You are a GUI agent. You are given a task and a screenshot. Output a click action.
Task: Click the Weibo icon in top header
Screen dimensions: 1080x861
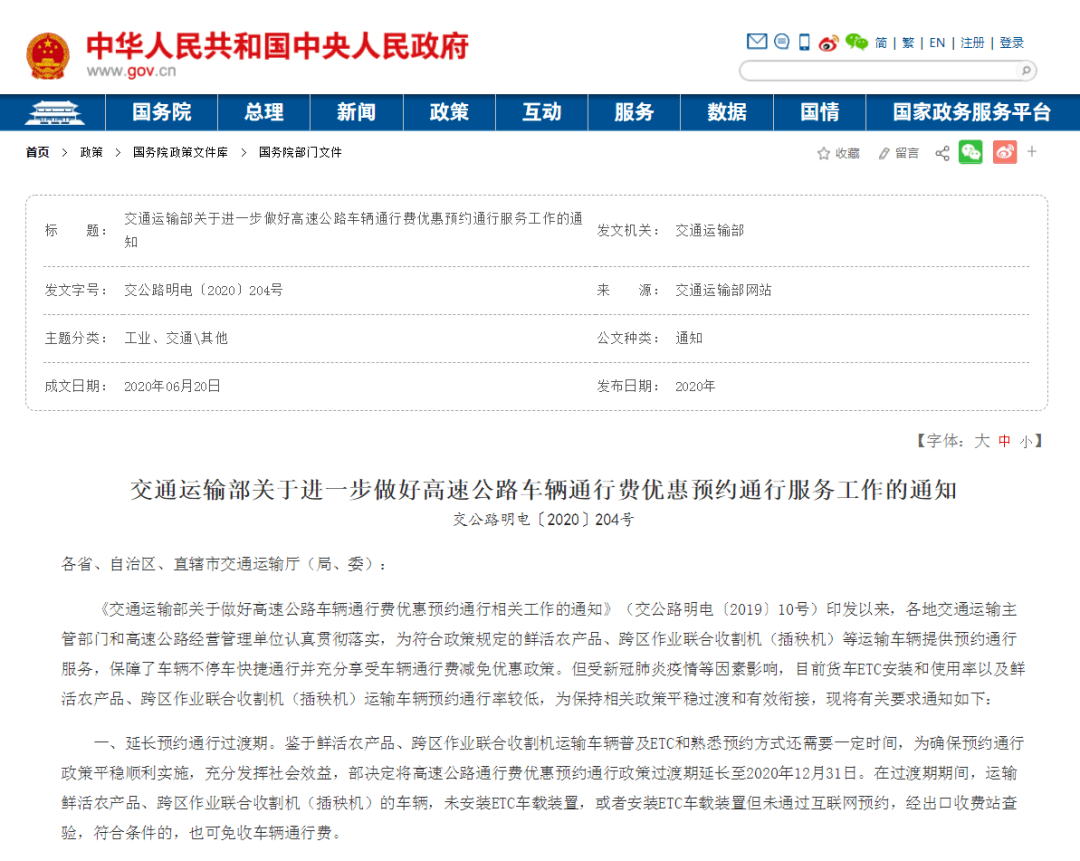(x=829, y=43)
